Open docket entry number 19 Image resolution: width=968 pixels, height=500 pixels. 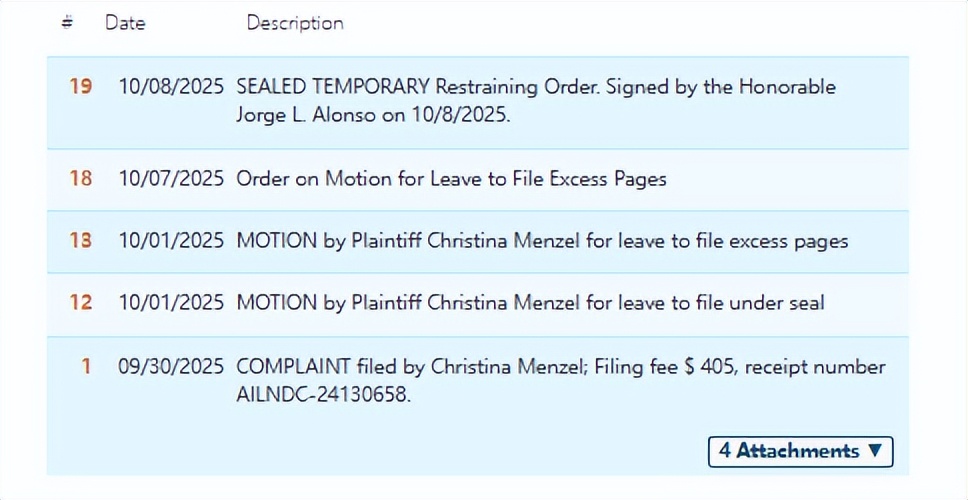click(x=80, y=87)
